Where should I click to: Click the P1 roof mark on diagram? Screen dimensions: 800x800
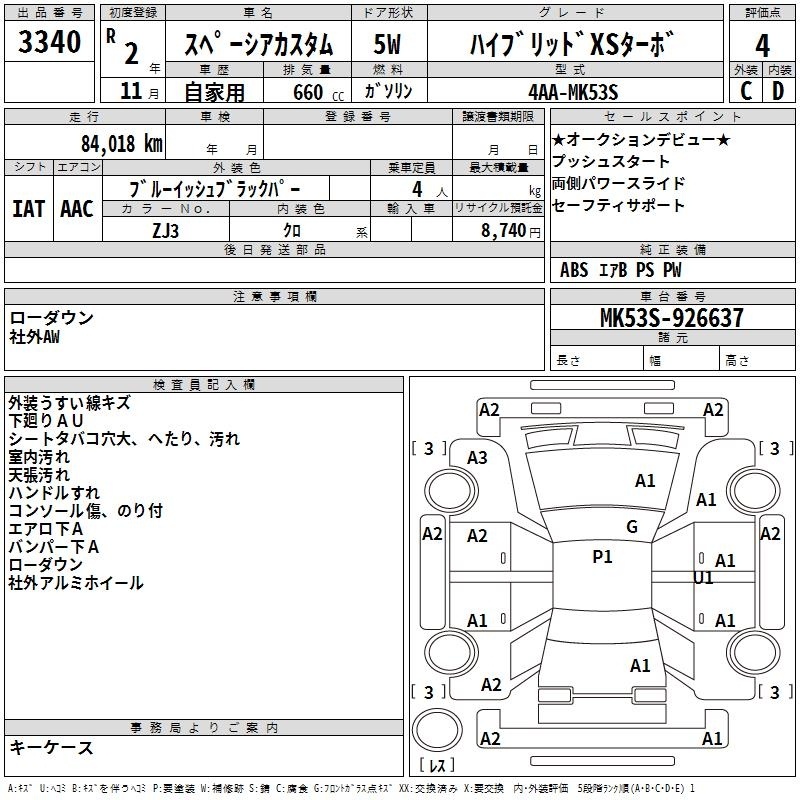pos(602,557)
